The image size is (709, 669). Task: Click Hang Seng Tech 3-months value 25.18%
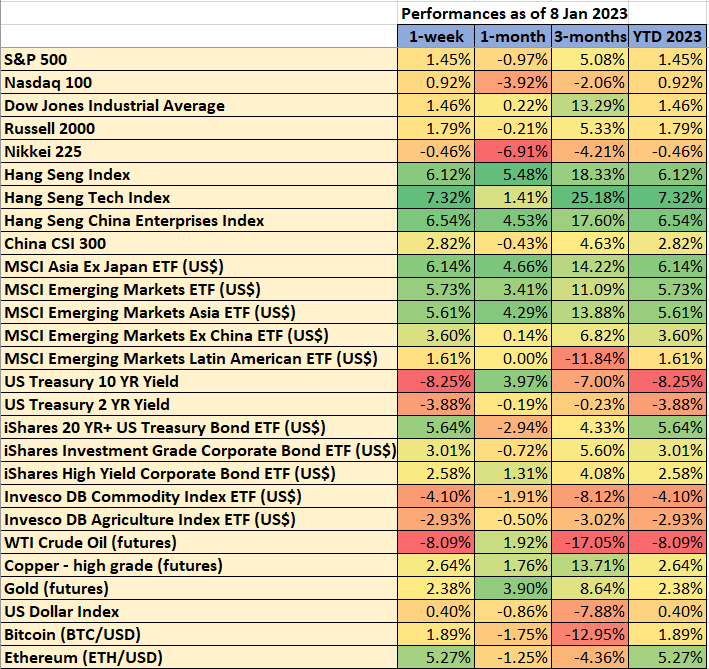point(590,198)
